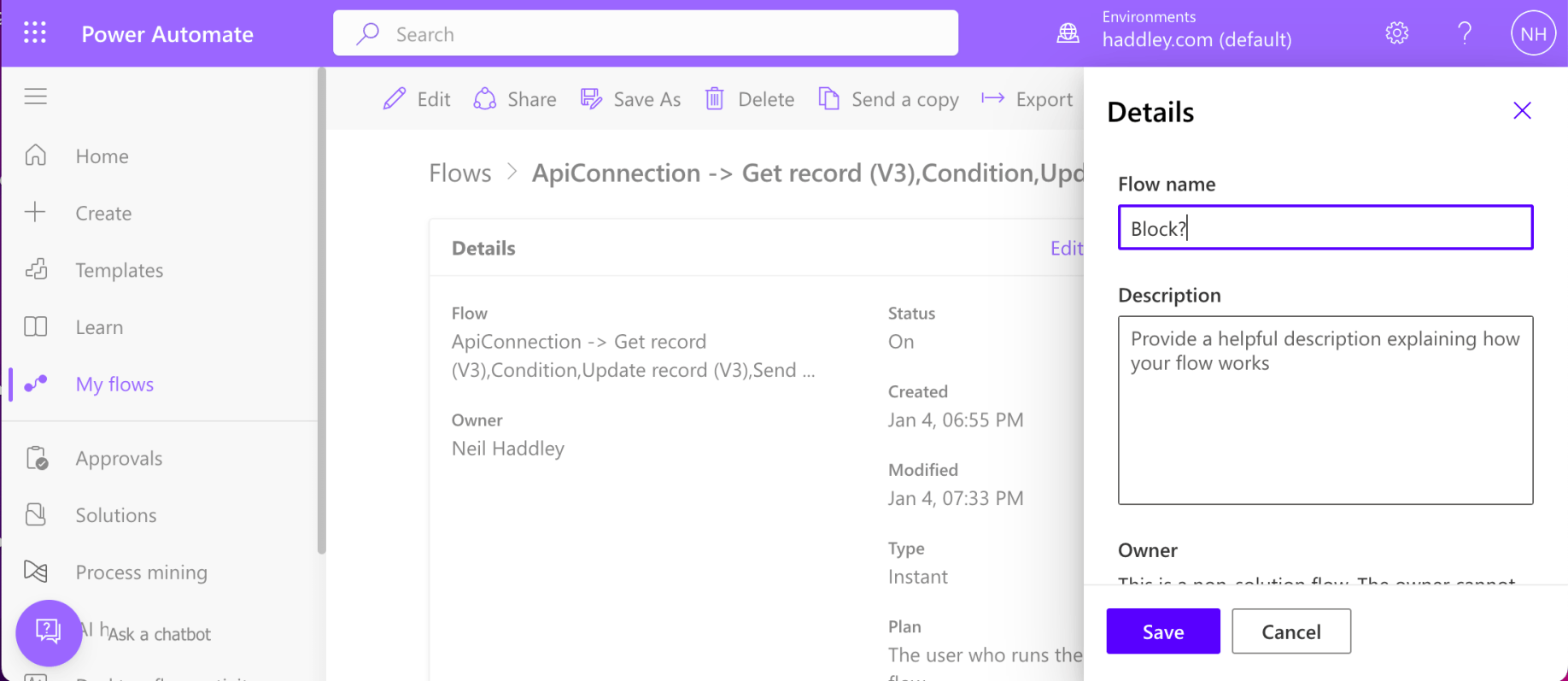Open Process mining navigation item

141,572
